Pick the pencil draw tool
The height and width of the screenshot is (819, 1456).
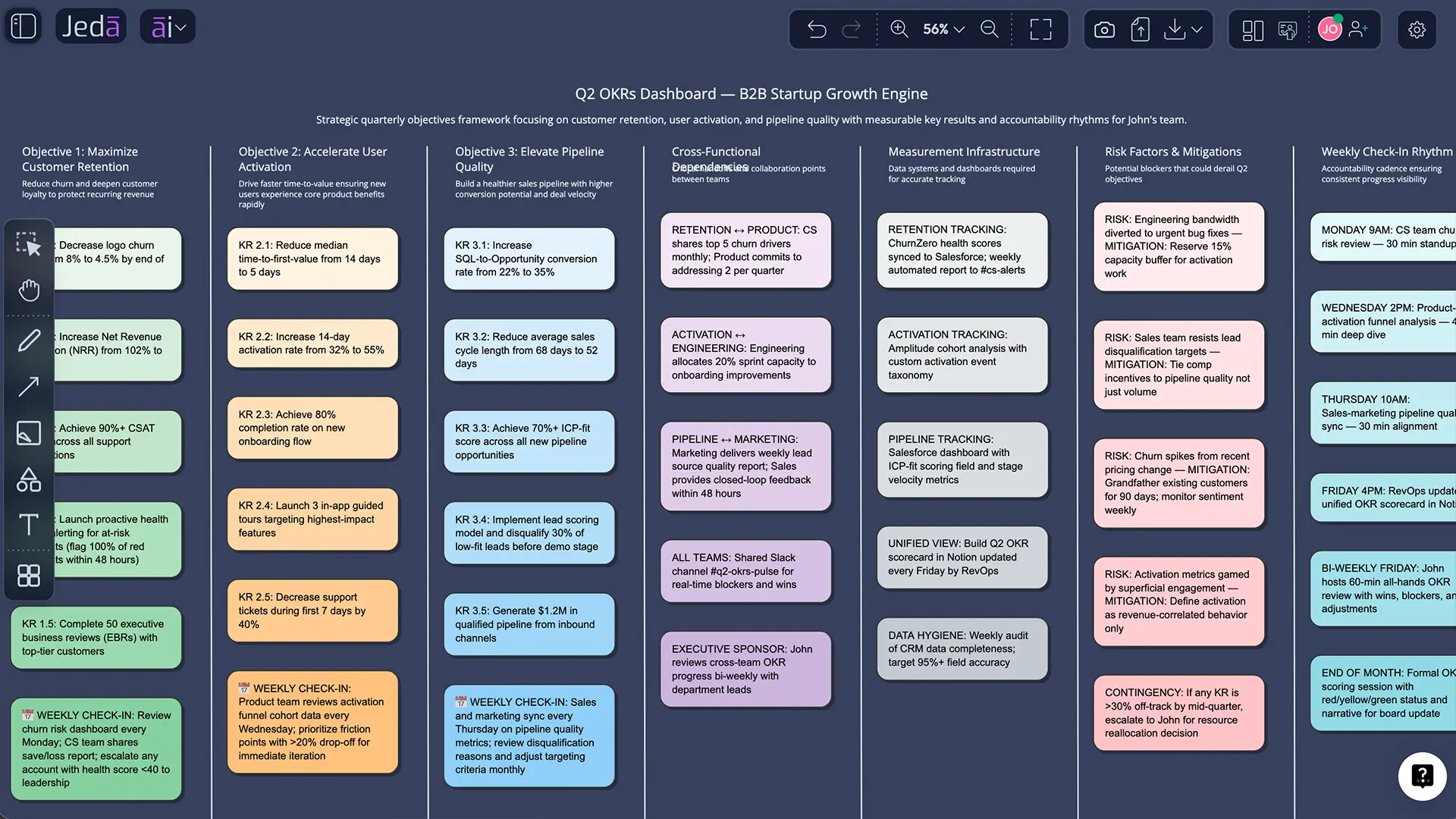coord(29,340)
